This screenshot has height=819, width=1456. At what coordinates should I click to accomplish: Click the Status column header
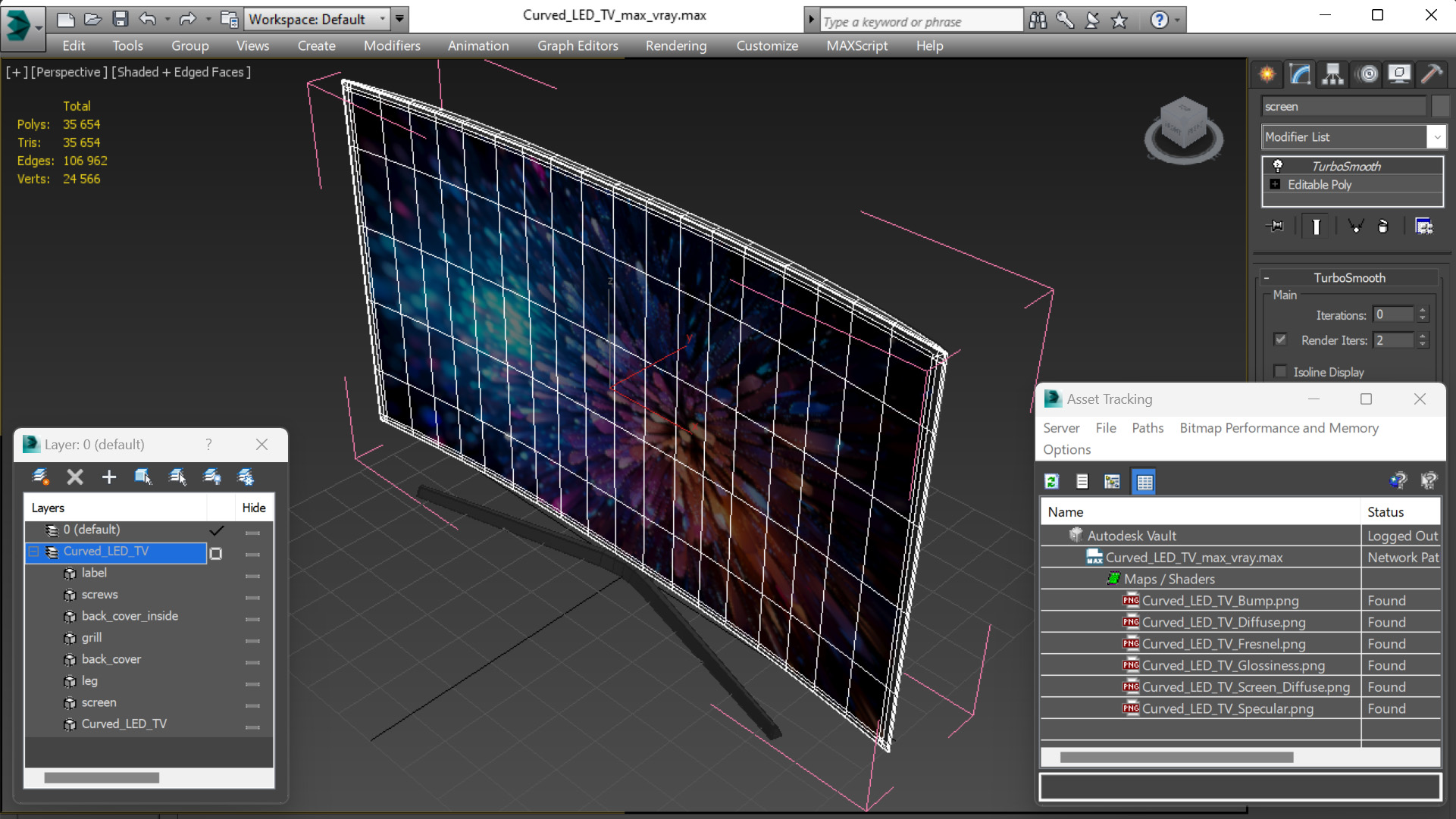(1401, 512)
